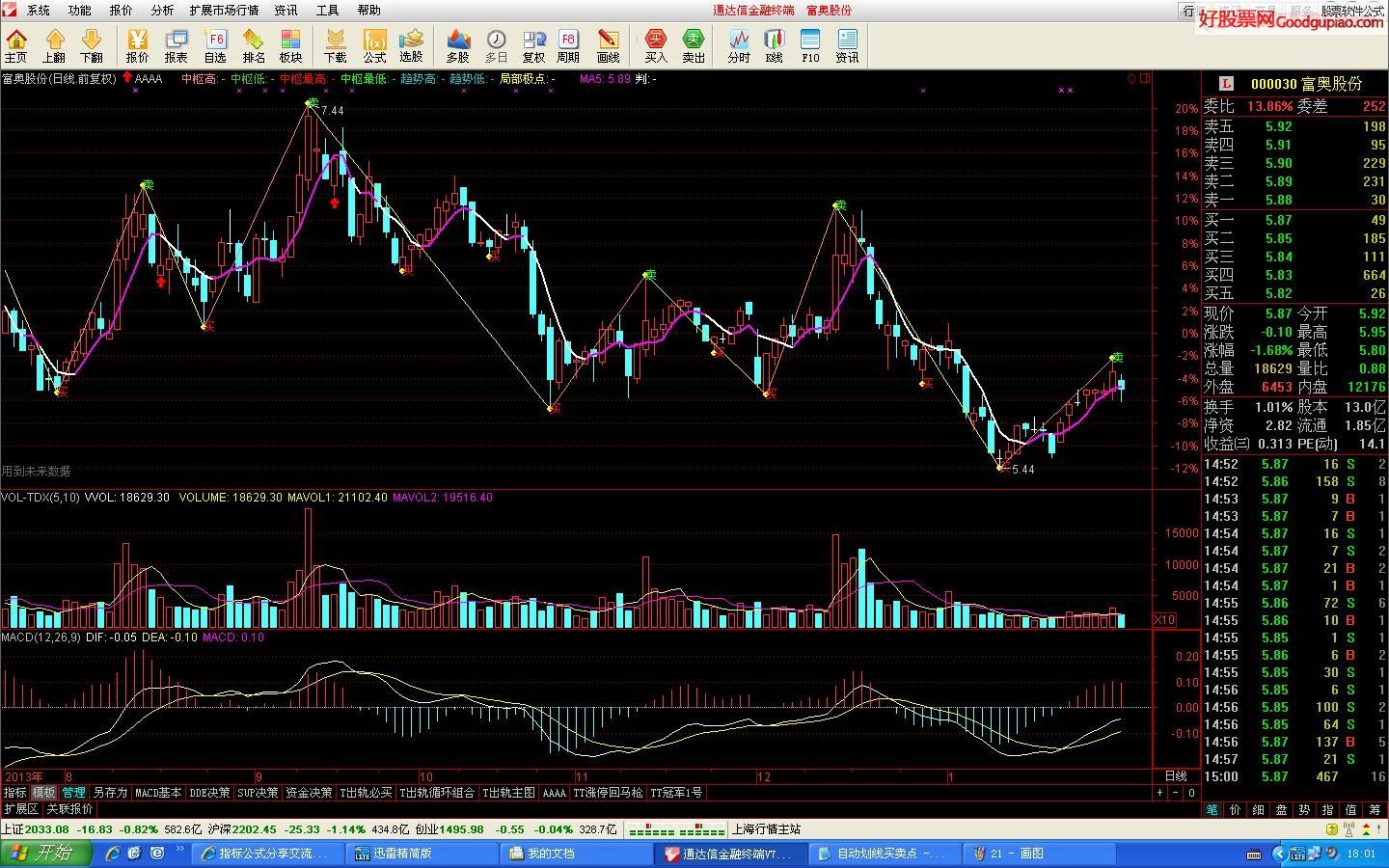Viewport: 1389px width, 868px height.
Task: Open the 公式 formula manager icon
Action: pos(374,45)
